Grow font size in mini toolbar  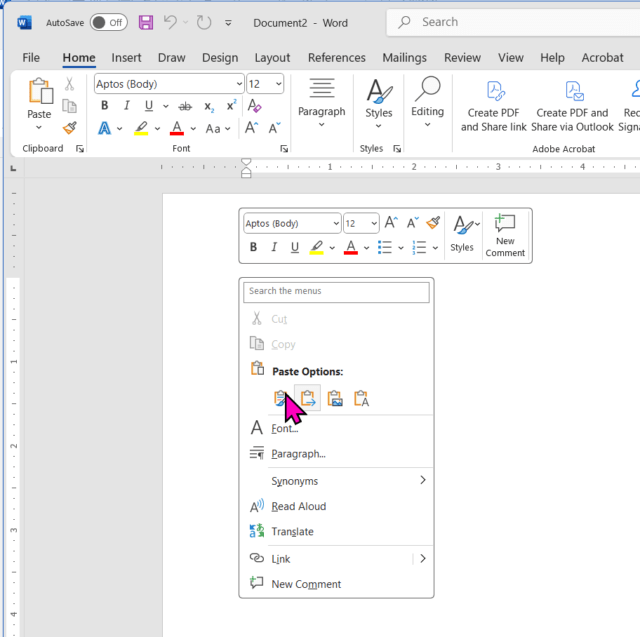[x=391, y=223]
